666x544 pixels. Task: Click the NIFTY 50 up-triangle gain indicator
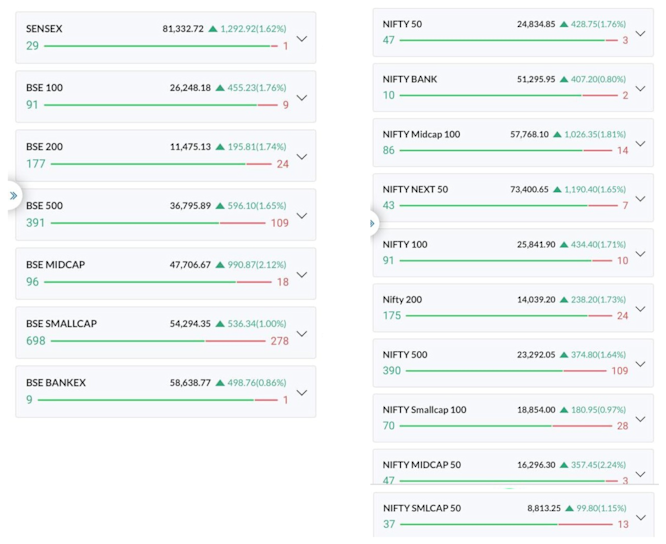tap(564, 24)
